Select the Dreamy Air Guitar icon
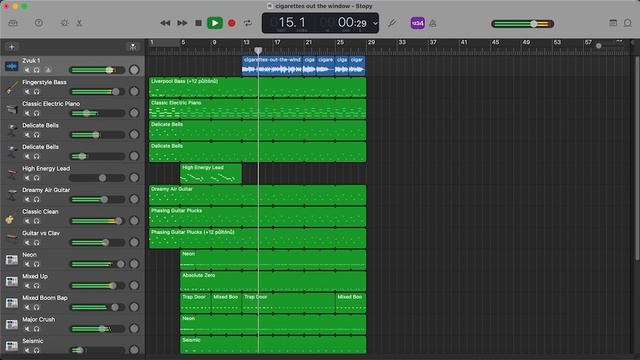 (11, 196)
